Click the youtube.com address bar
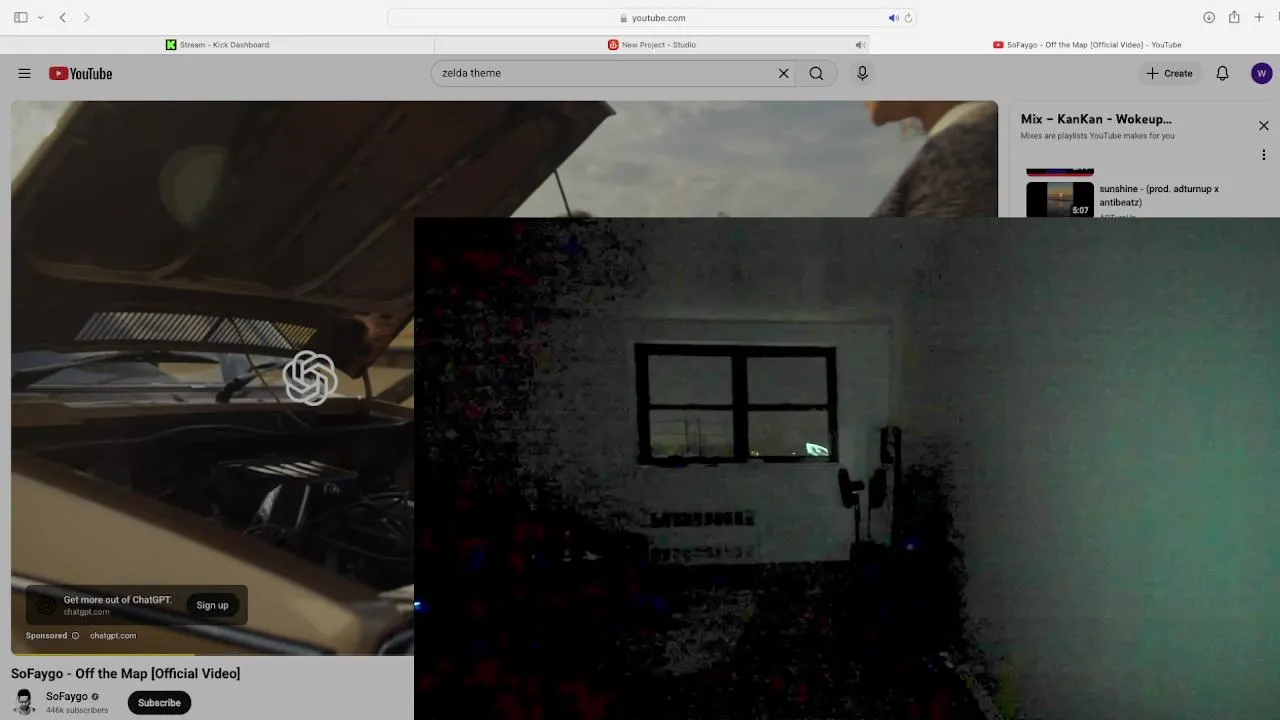The height and width of the screenshot is (720, 1280). click(x=652, y=18)
